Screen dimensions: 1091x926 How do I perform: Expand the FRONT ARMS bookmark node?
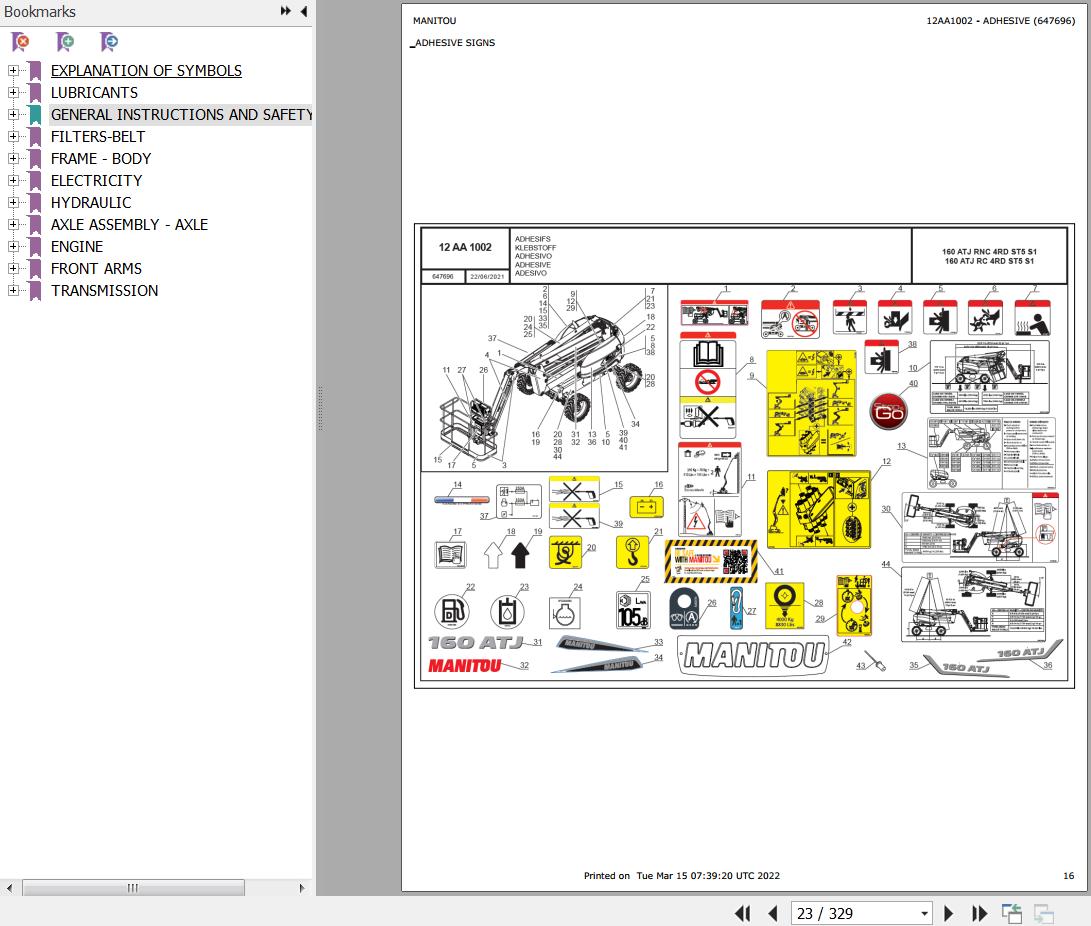click(13, 269)
